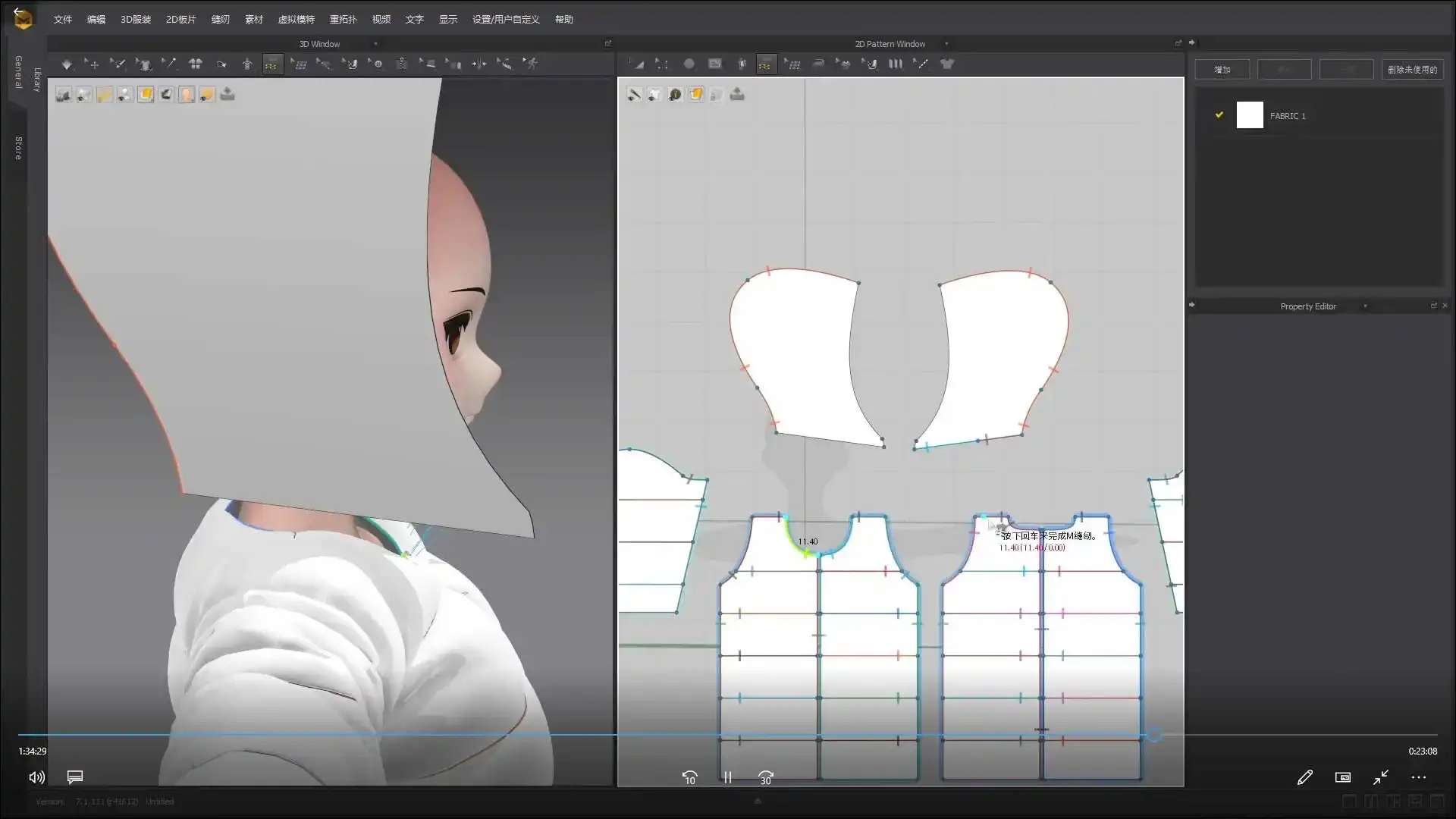Expand the Property Editor dropdown
Viewport: 1456px width, 819px height.
1367,306
